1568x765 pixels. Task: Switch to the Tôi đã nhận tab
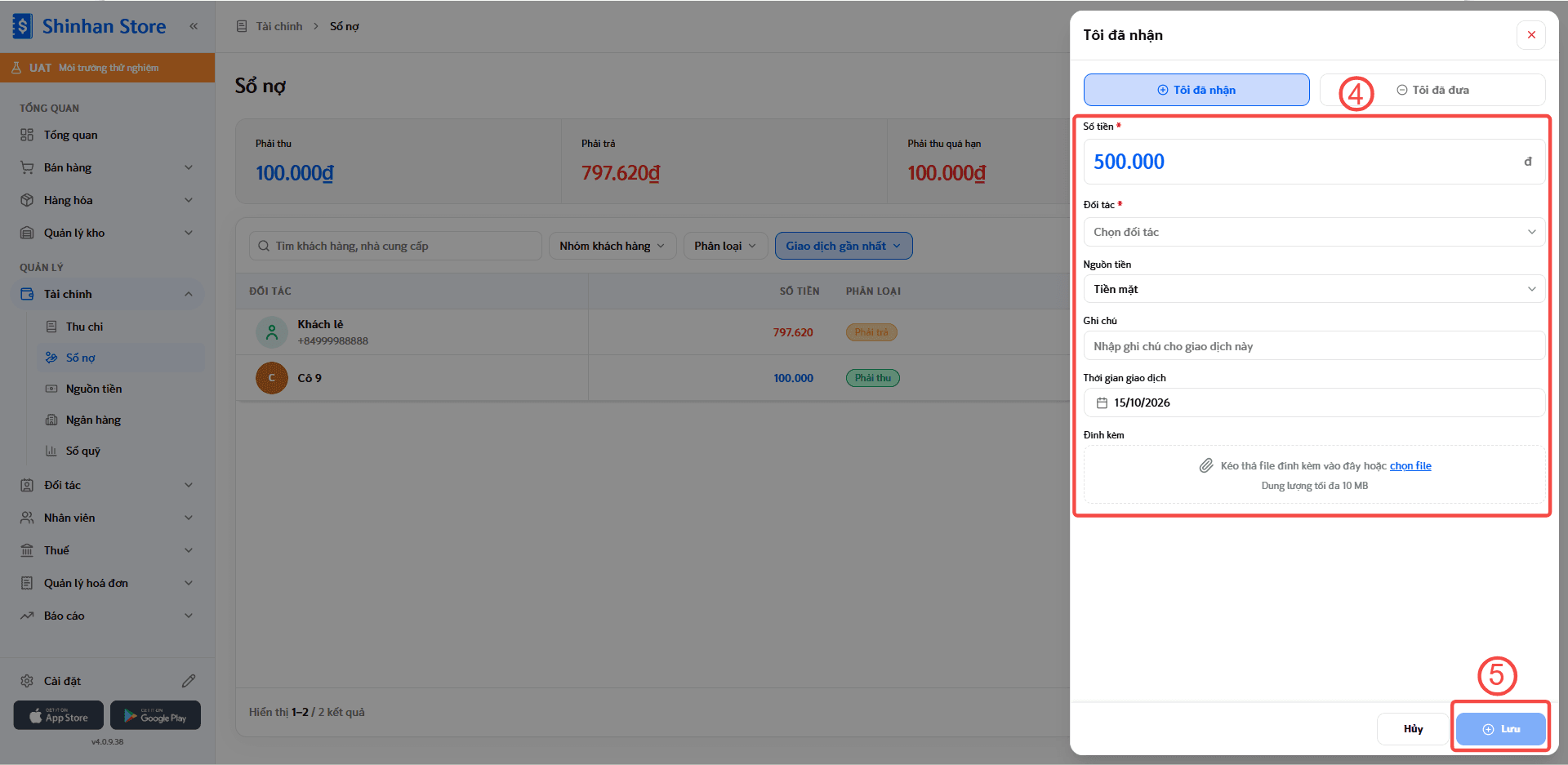[x=1196, y=90]
